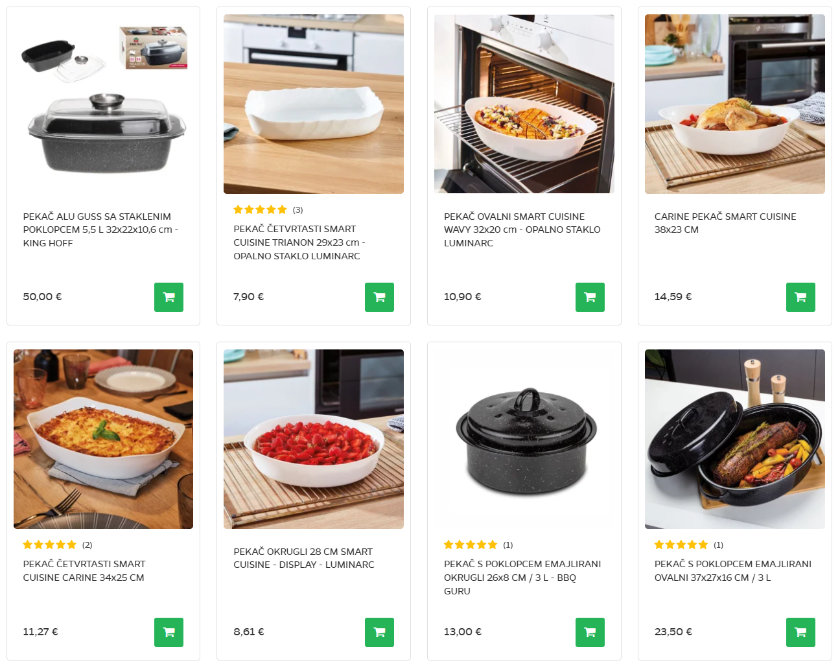The image size is (840, 667).
Task: Add the SMART CUISINE CARINE 34x25 to cart
Action: (169, 632)
